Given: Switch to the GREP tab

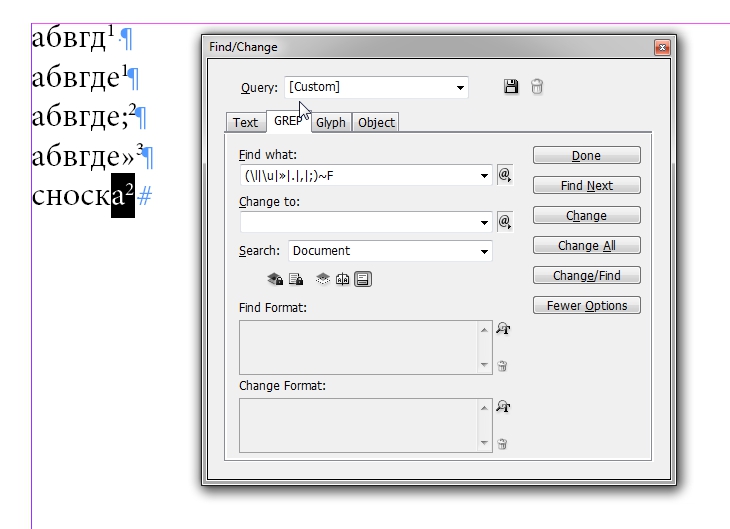Looking at the screenshot, I should [x=288, y=121].
